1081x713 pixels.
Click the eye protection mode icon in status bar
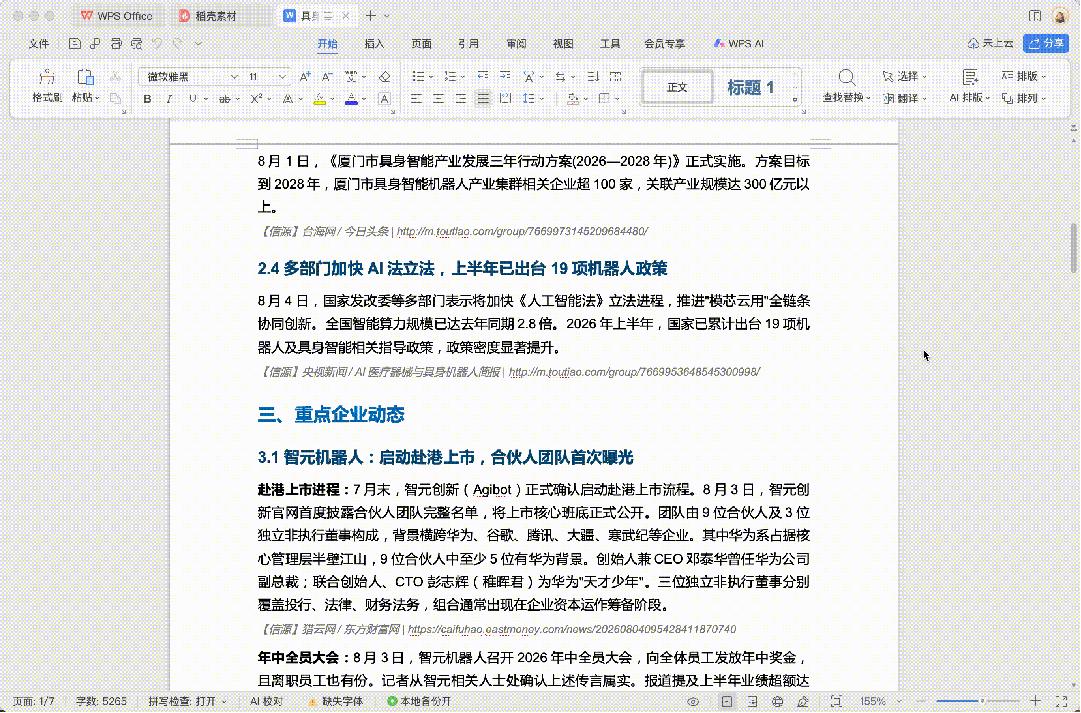[x=693, y=701]
